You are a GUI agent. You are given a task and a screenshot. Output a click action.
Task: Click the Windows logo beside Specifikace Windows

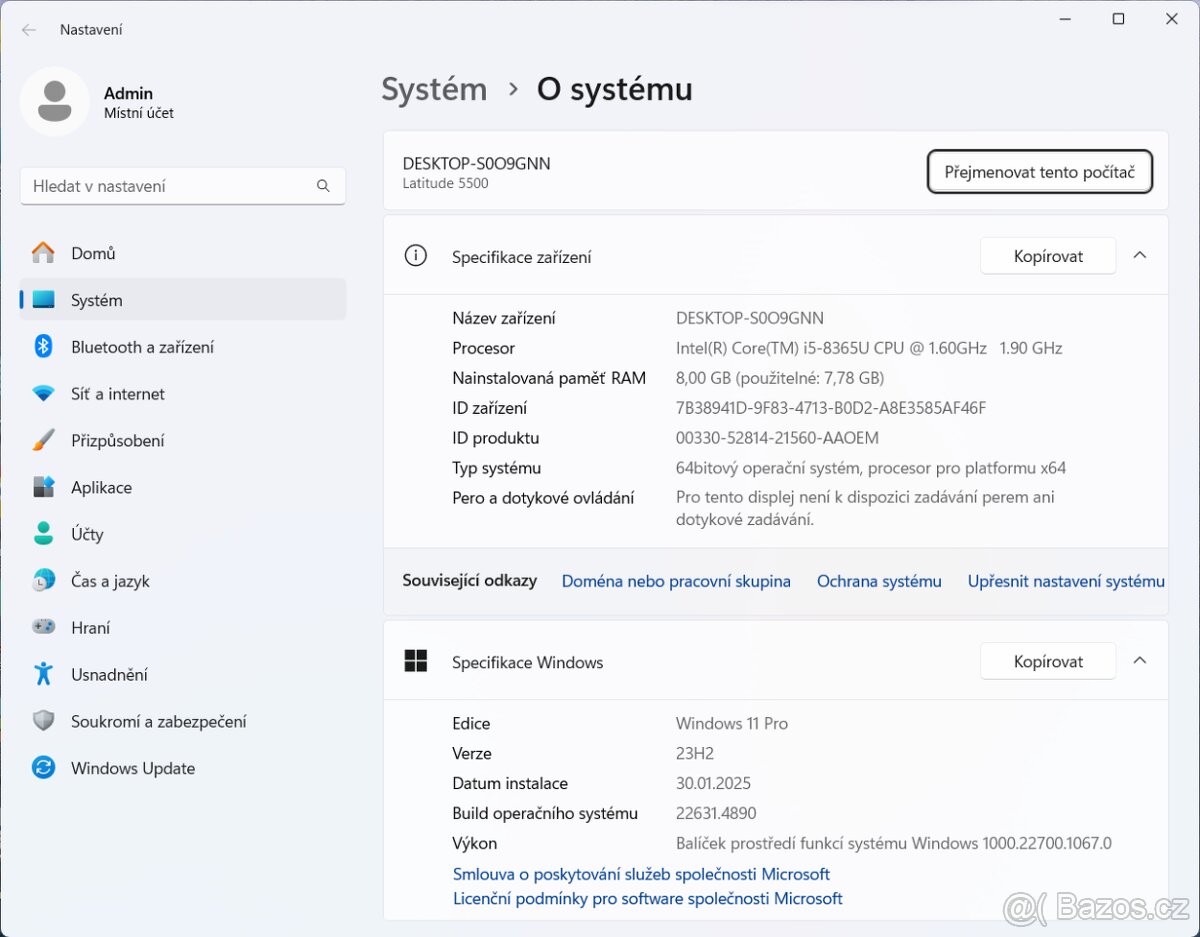[x=415, y=661]
